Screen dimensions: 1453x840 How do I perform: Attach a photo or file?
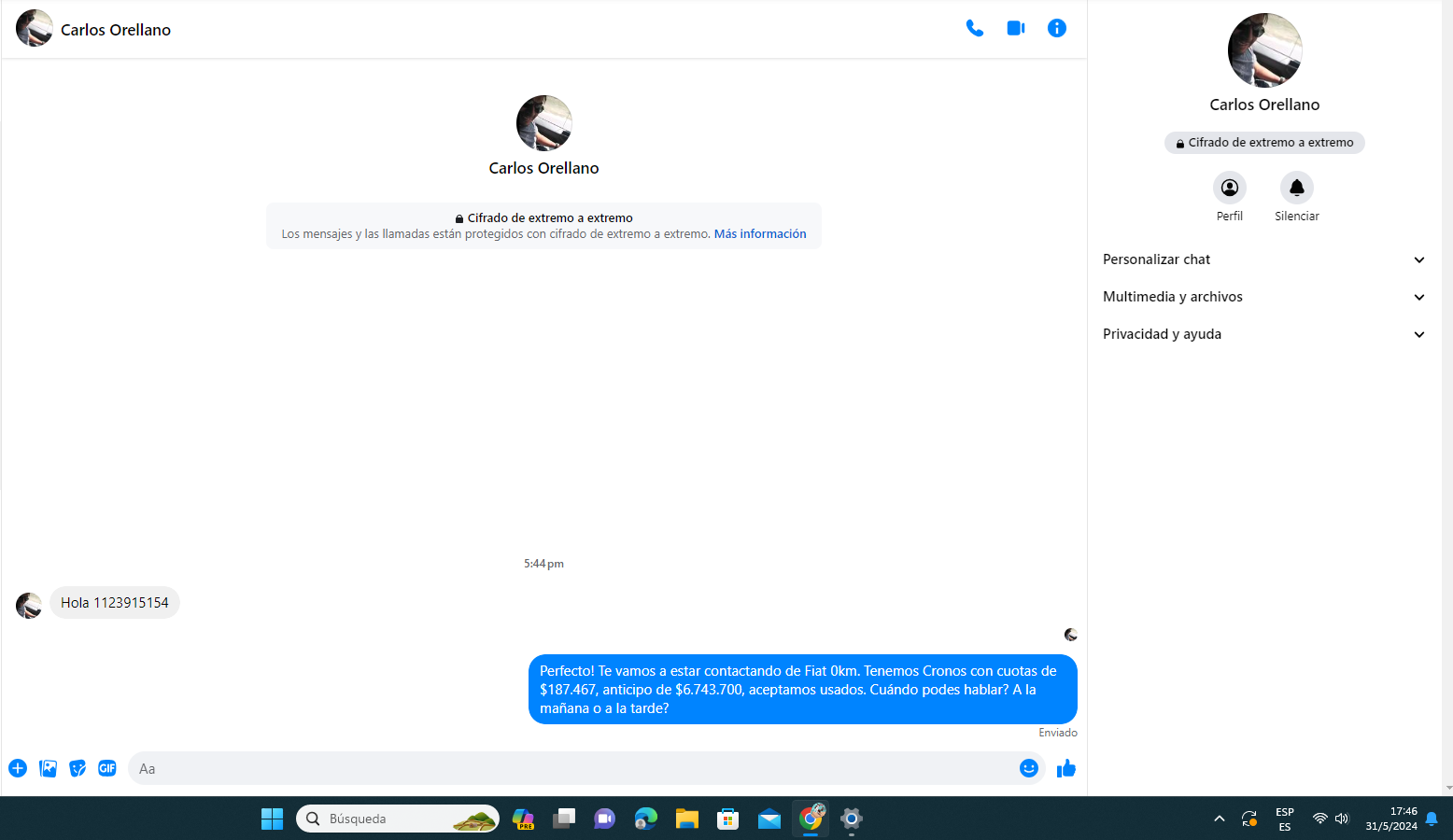click(x=48, y=768)
